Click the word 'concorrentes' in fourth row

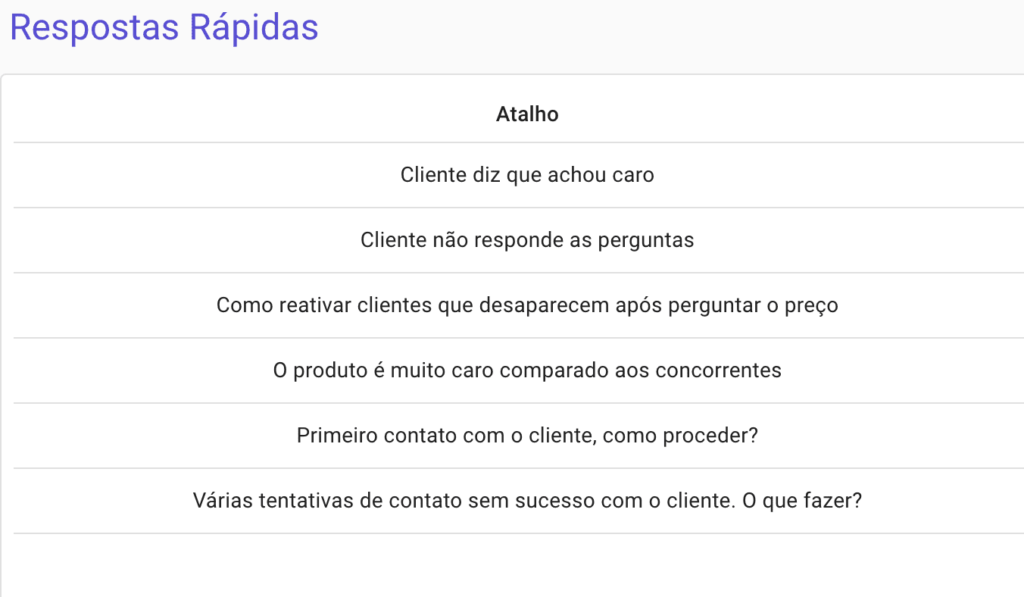tap(718, 370)
